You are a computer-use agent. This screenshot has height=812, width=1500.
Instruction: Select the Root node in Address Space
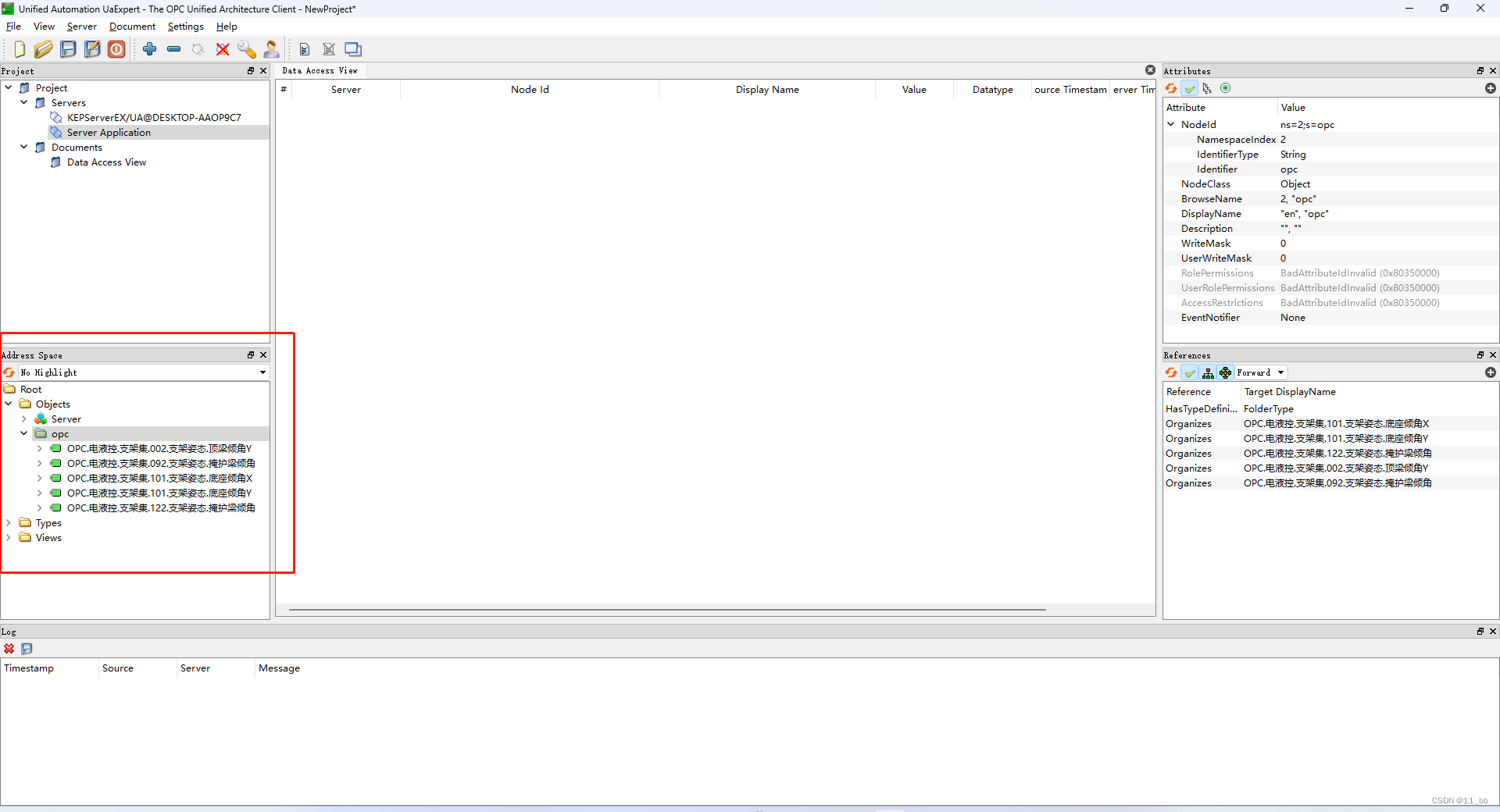(x=30, y=389)
